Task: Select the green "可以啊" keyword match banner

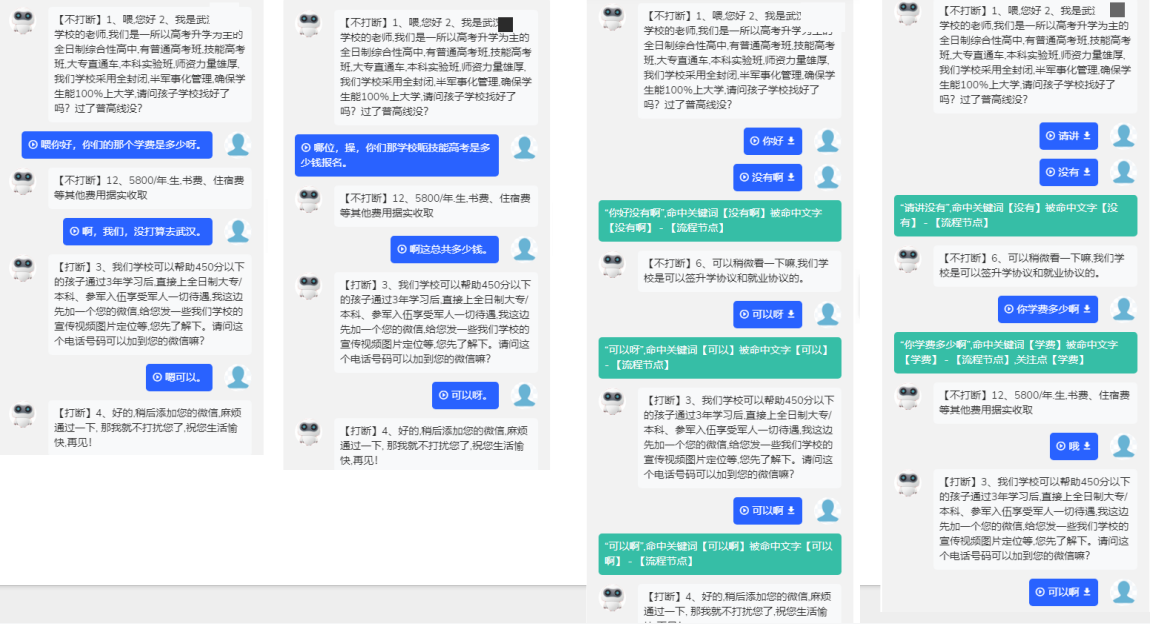Action: click(719, 554)
